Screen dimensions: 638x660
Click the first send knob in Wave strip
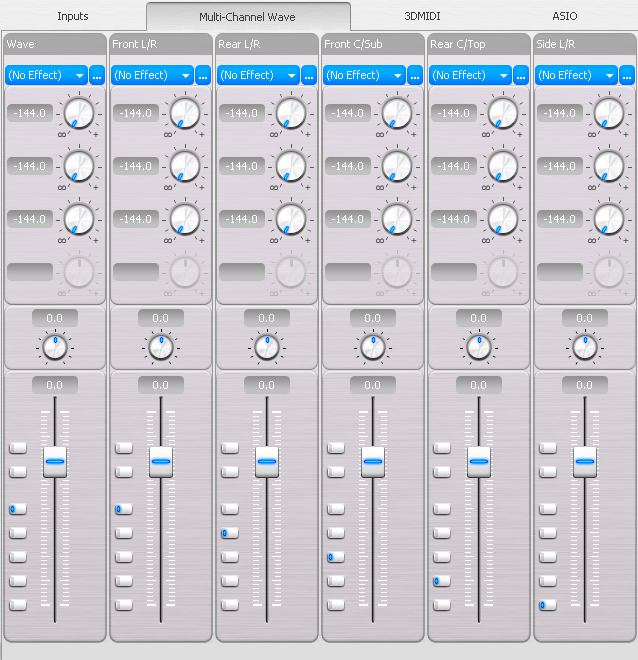77,114
